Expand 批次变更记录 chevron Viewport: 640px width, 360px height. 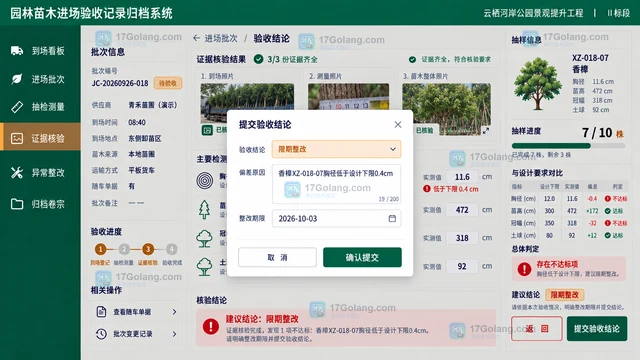tap(174, 334)
